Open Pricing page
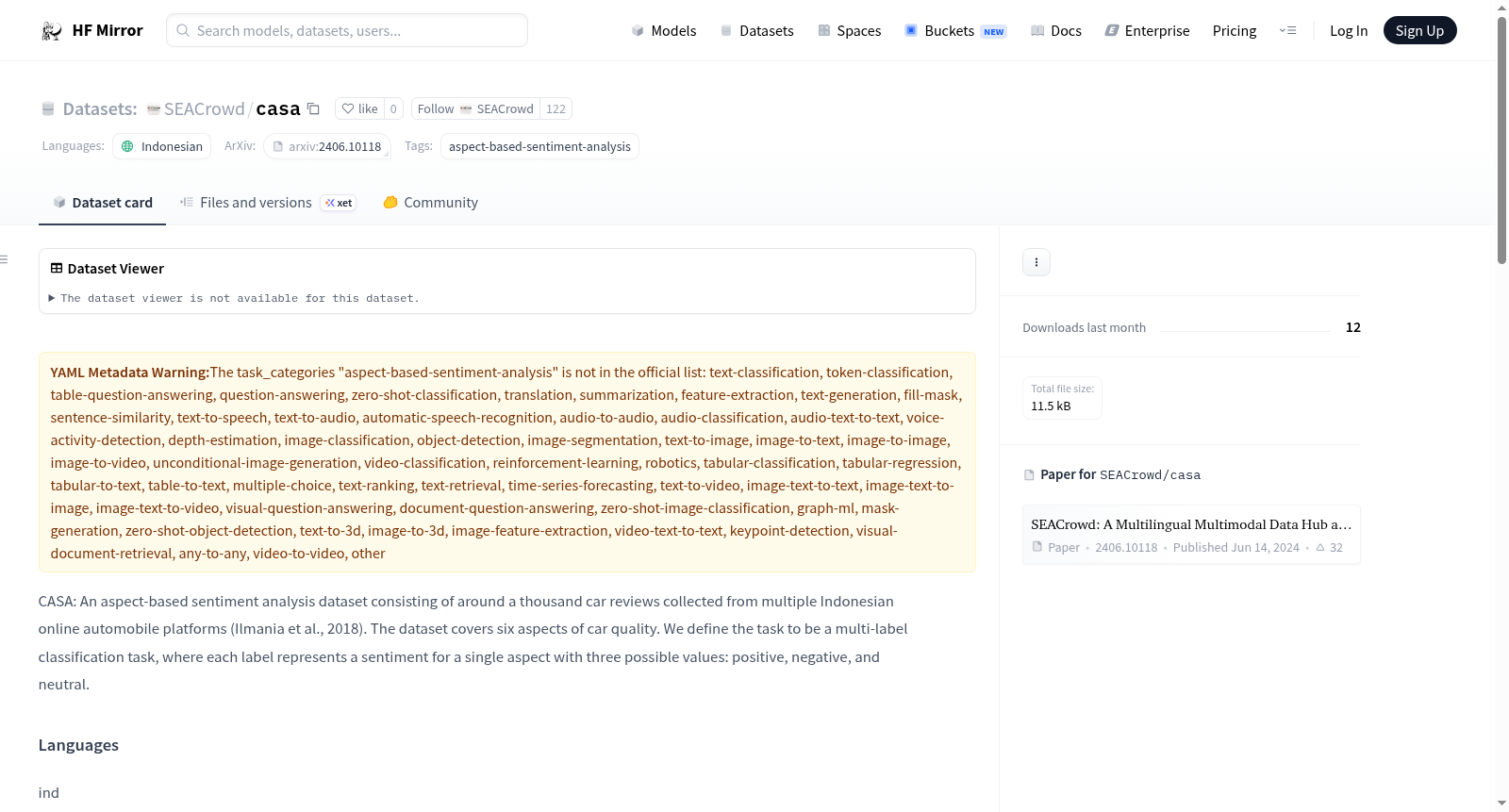Image resolution: width=1509 pixels, height=812 pixels. point(1234,31)
